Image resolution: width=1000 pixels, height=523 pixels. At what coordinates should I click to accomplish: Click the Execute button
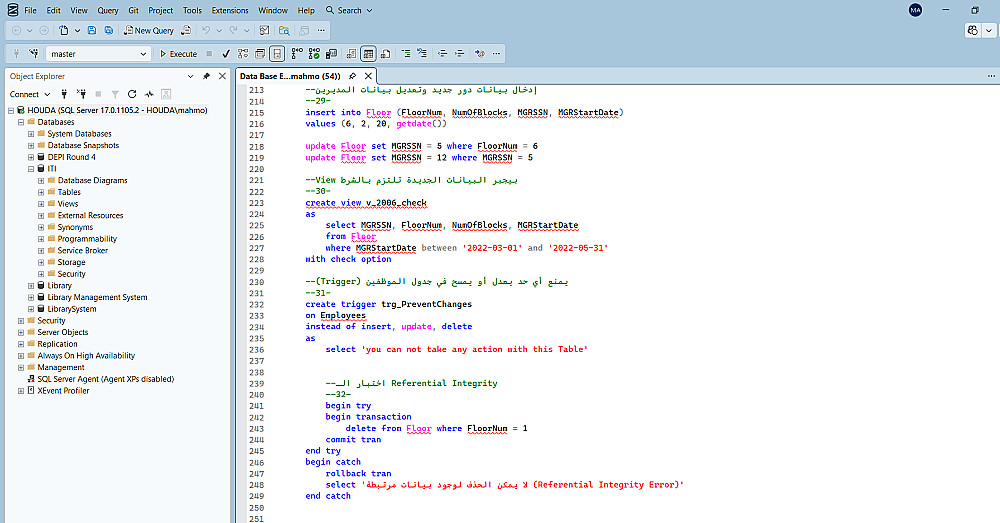(179, 54)
